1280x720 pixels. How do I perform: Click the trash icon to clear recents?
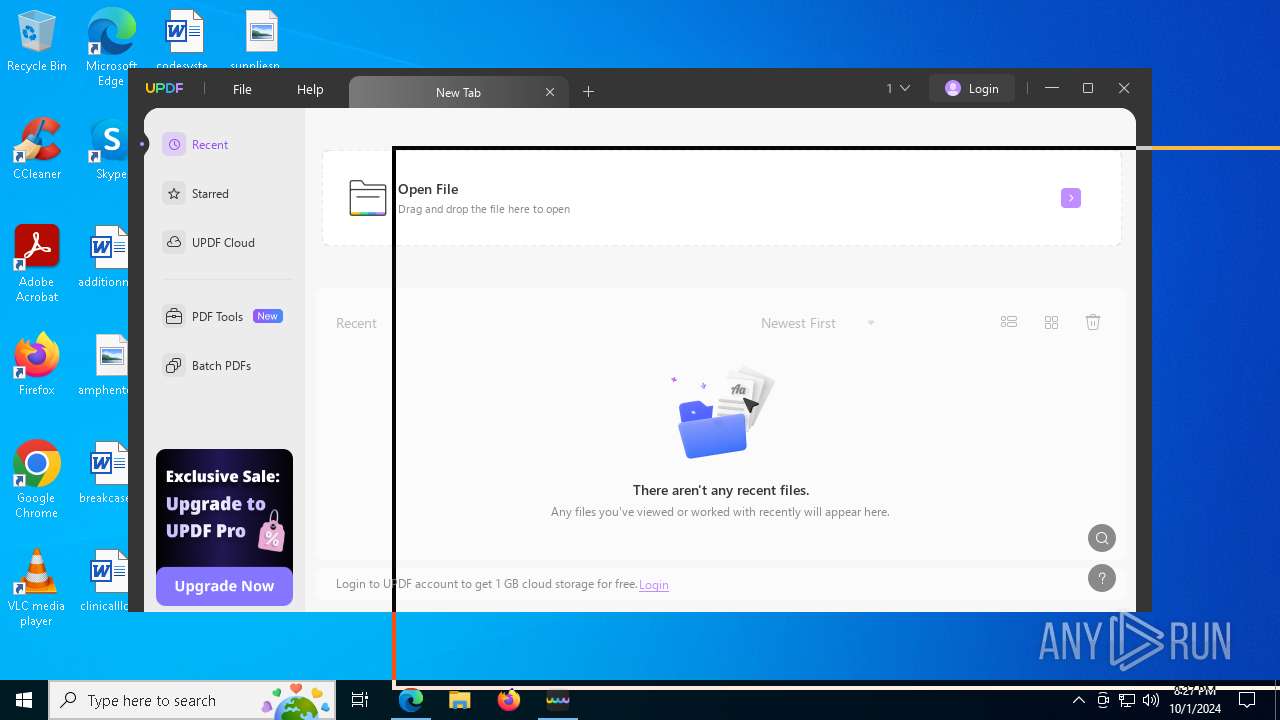click(1093, 322)
